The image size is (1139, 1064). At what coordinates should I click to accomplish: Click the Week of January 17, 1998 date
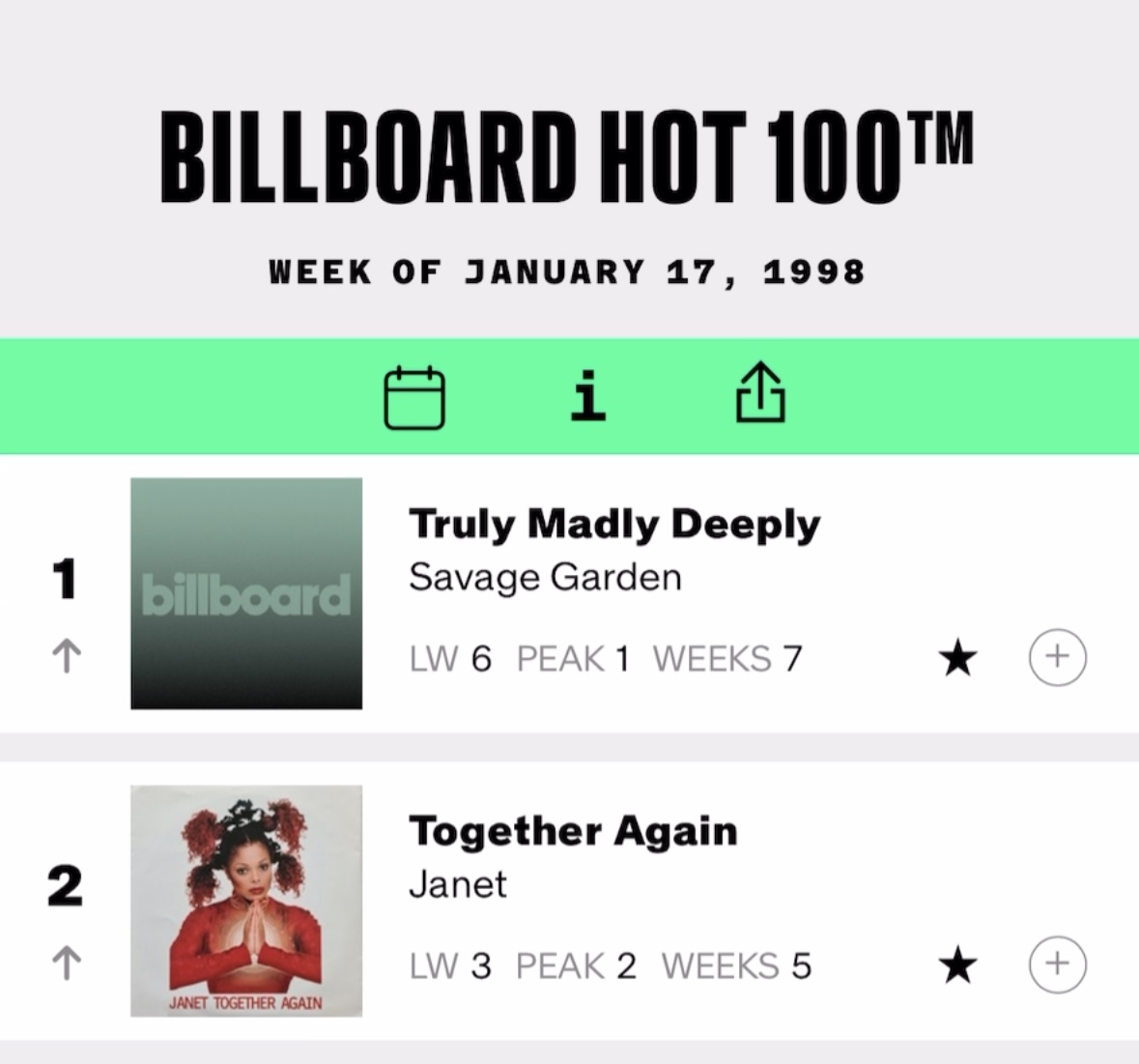(566, 272)
